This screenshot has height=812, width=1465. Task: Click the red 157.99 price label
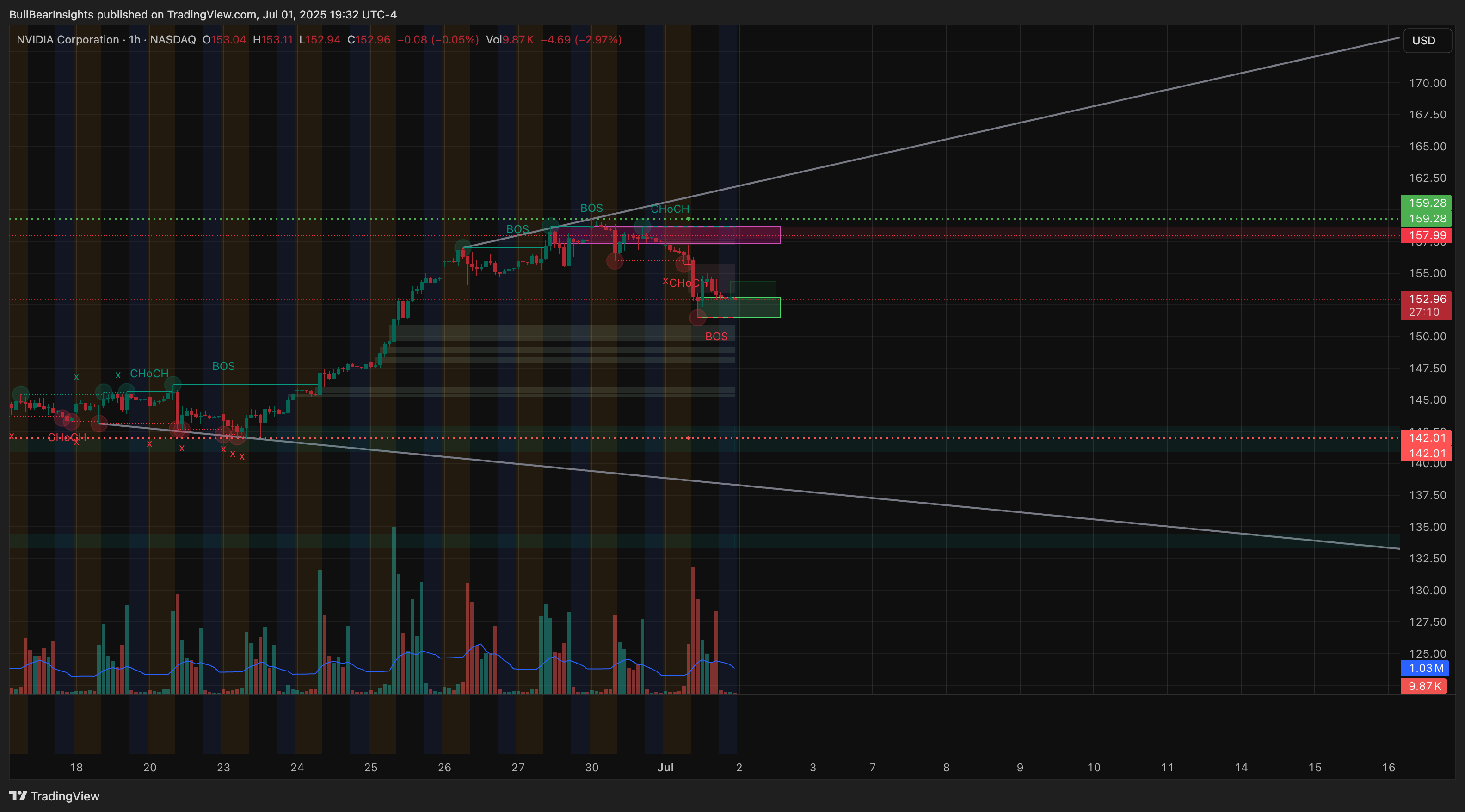tap(1426, 235)
